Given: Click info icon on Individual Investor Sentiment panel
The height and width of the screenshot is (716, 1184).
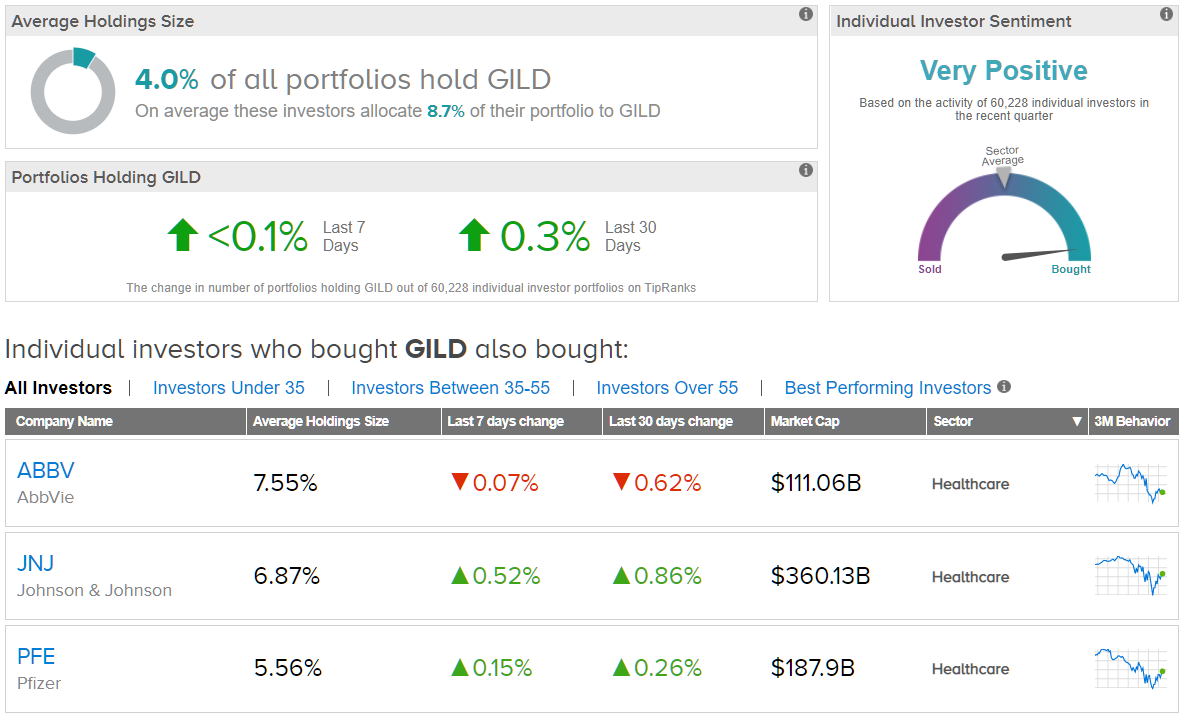Looking at the screenshot, I should [x=1166, y=14].
